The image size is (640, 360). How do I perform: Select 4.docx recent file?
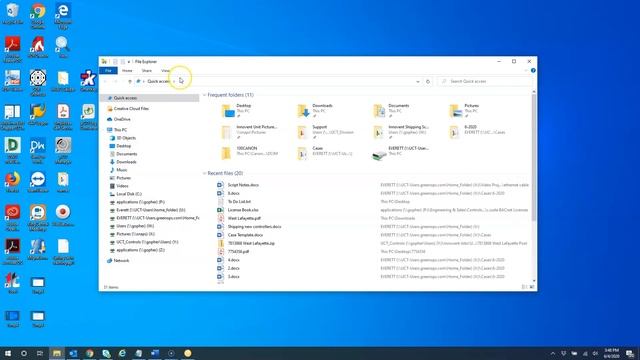233,260
